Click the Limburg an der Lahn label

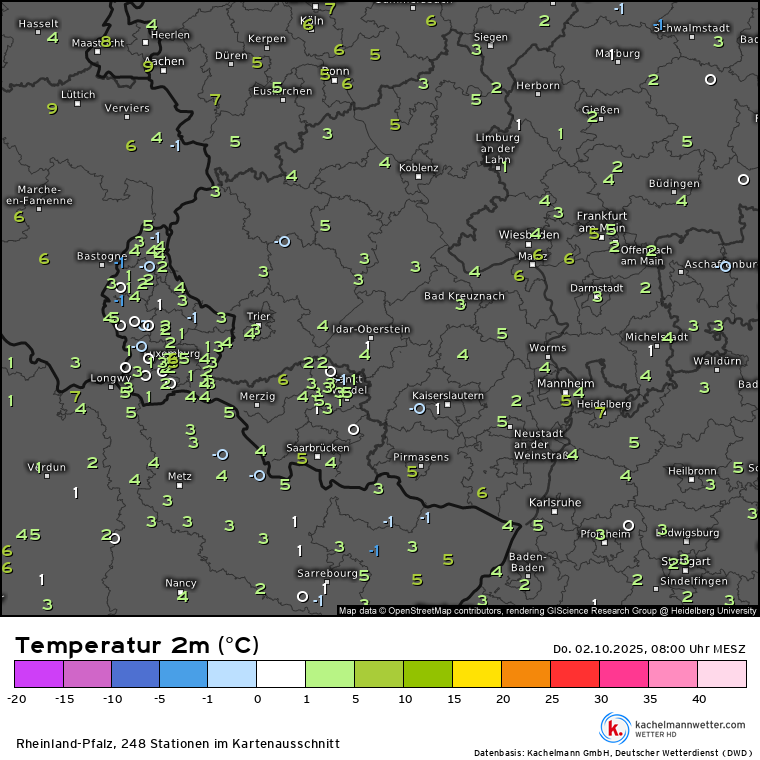[497, 148]
